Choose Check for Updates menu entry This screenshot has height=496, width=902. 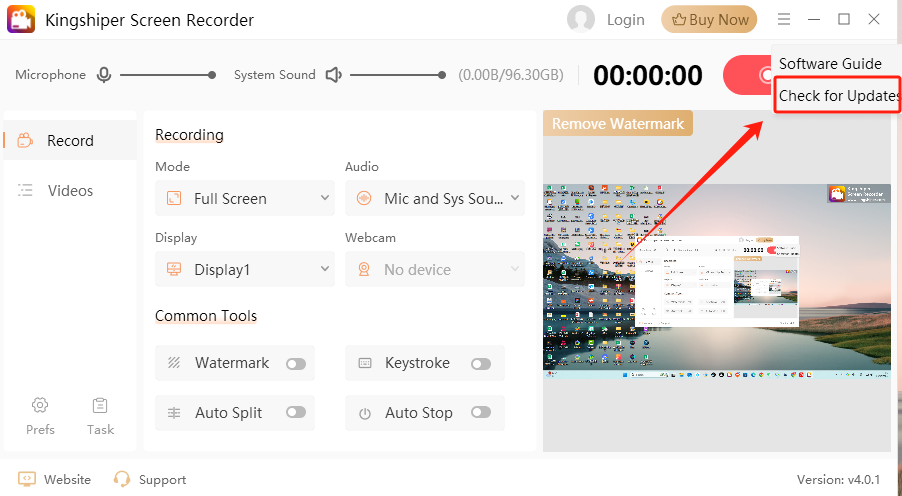click(x=836, y=96)
